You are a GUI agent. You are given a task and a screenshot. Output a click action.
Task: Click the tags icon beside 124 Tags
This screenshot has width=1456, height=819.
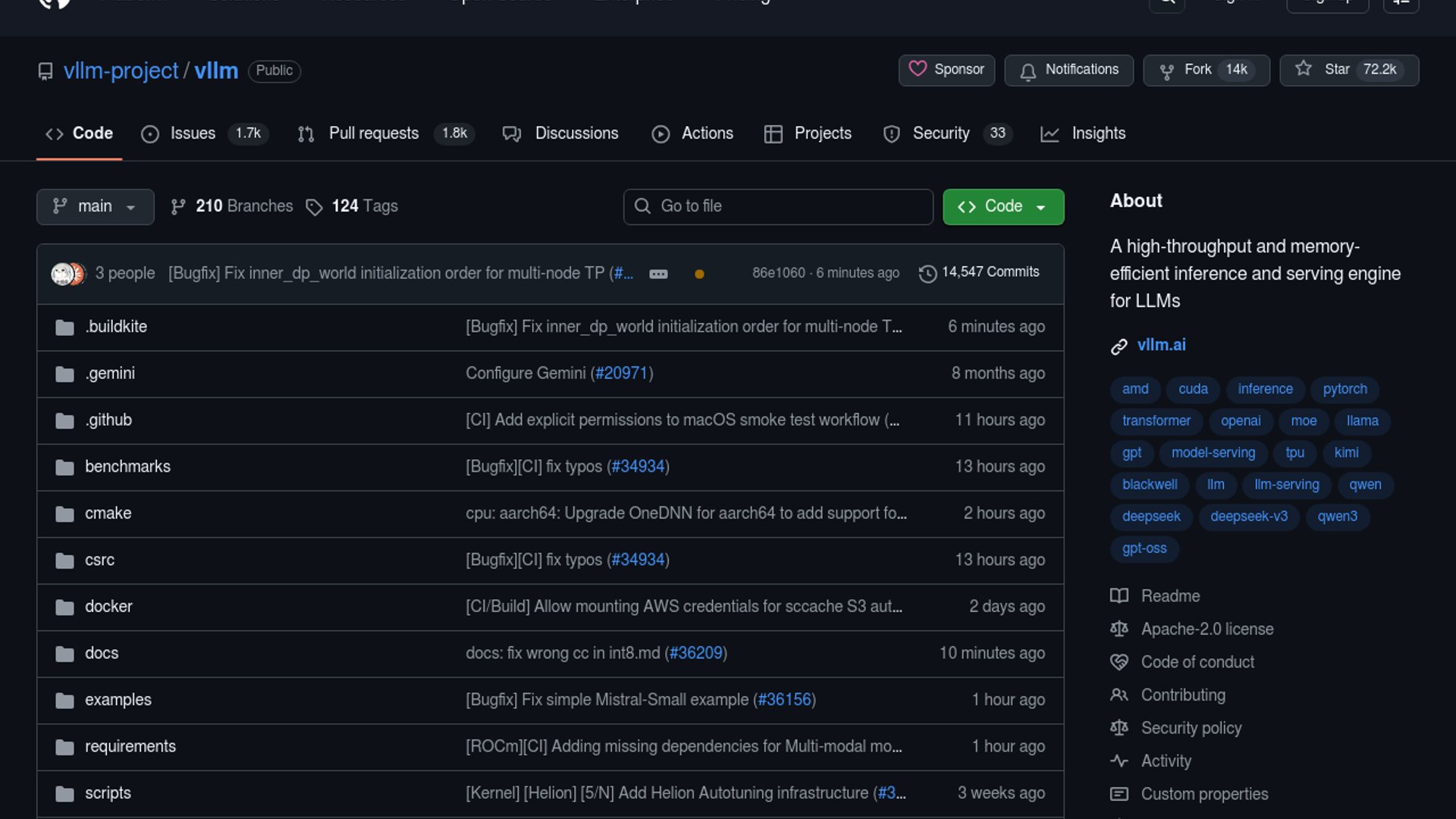click(x=314, y=206)
